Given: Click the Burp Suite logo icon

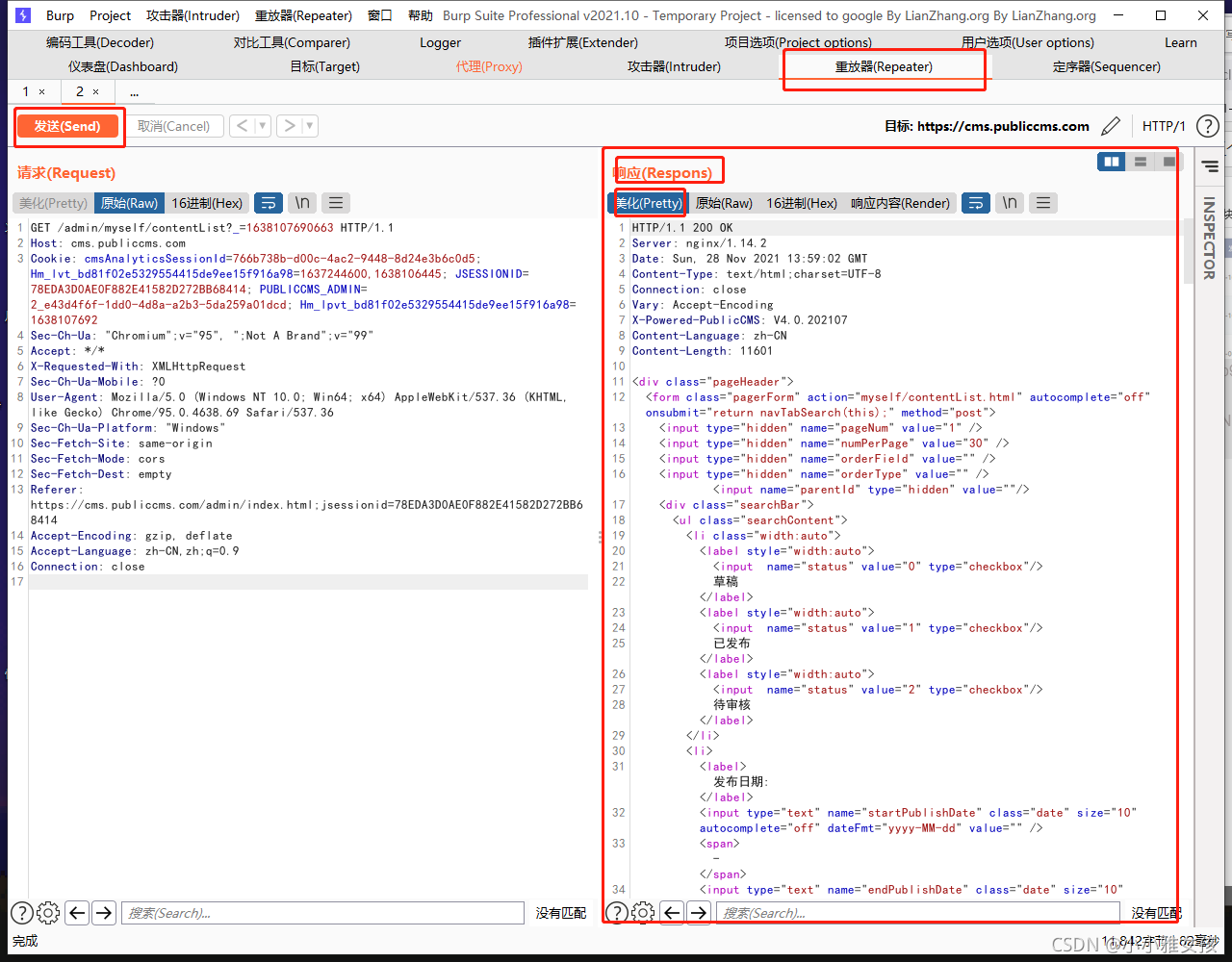Looking at the screenshot, I should click(22, 15).
